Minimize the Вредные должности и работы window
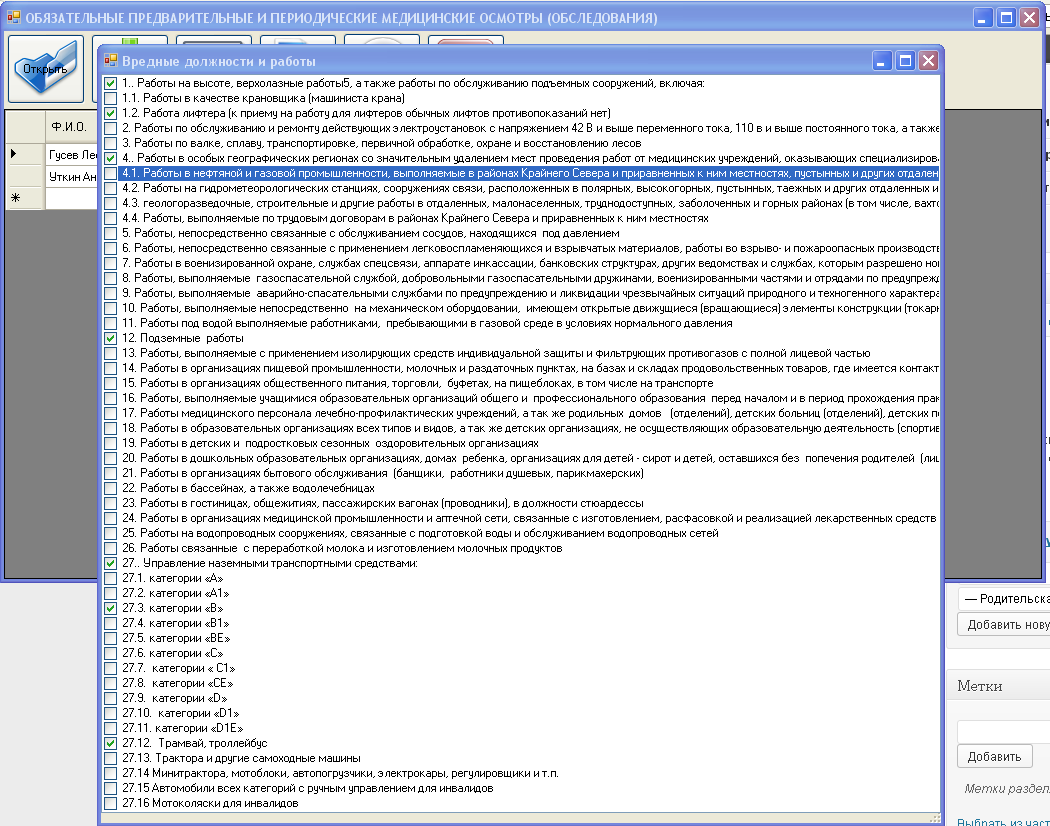 883,61
